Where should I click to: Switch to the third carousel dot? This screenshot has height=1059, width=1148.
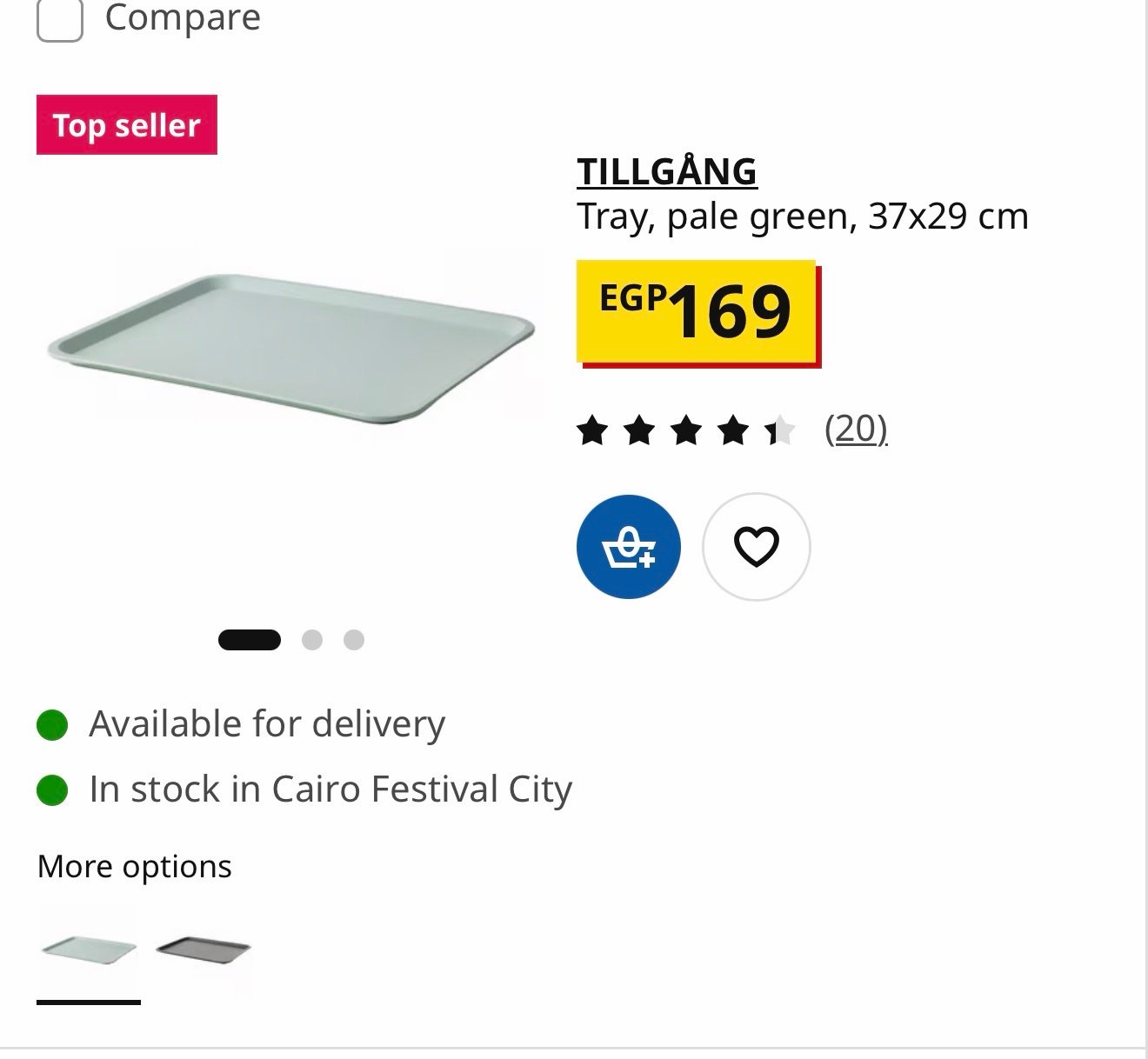pos(354,640)
